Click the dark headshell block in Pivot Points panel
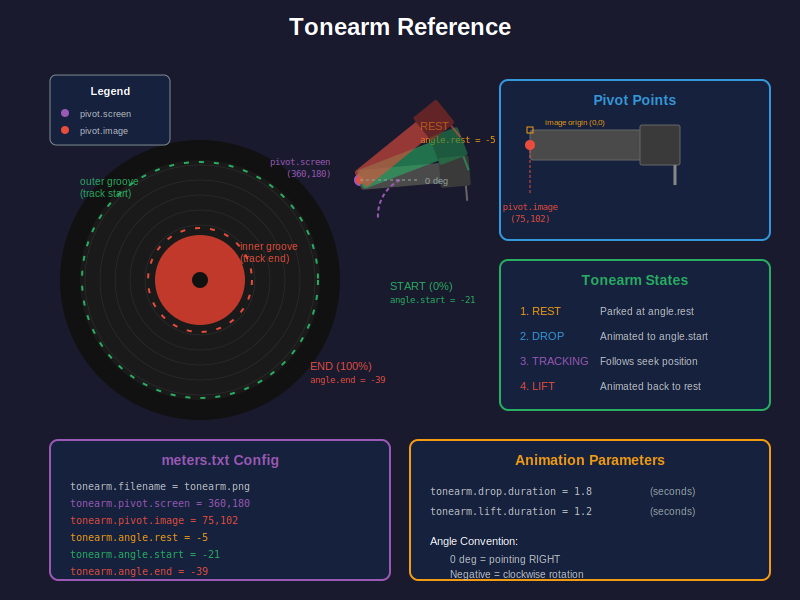This screenshot has width=800, height=600. coord(660,145)
